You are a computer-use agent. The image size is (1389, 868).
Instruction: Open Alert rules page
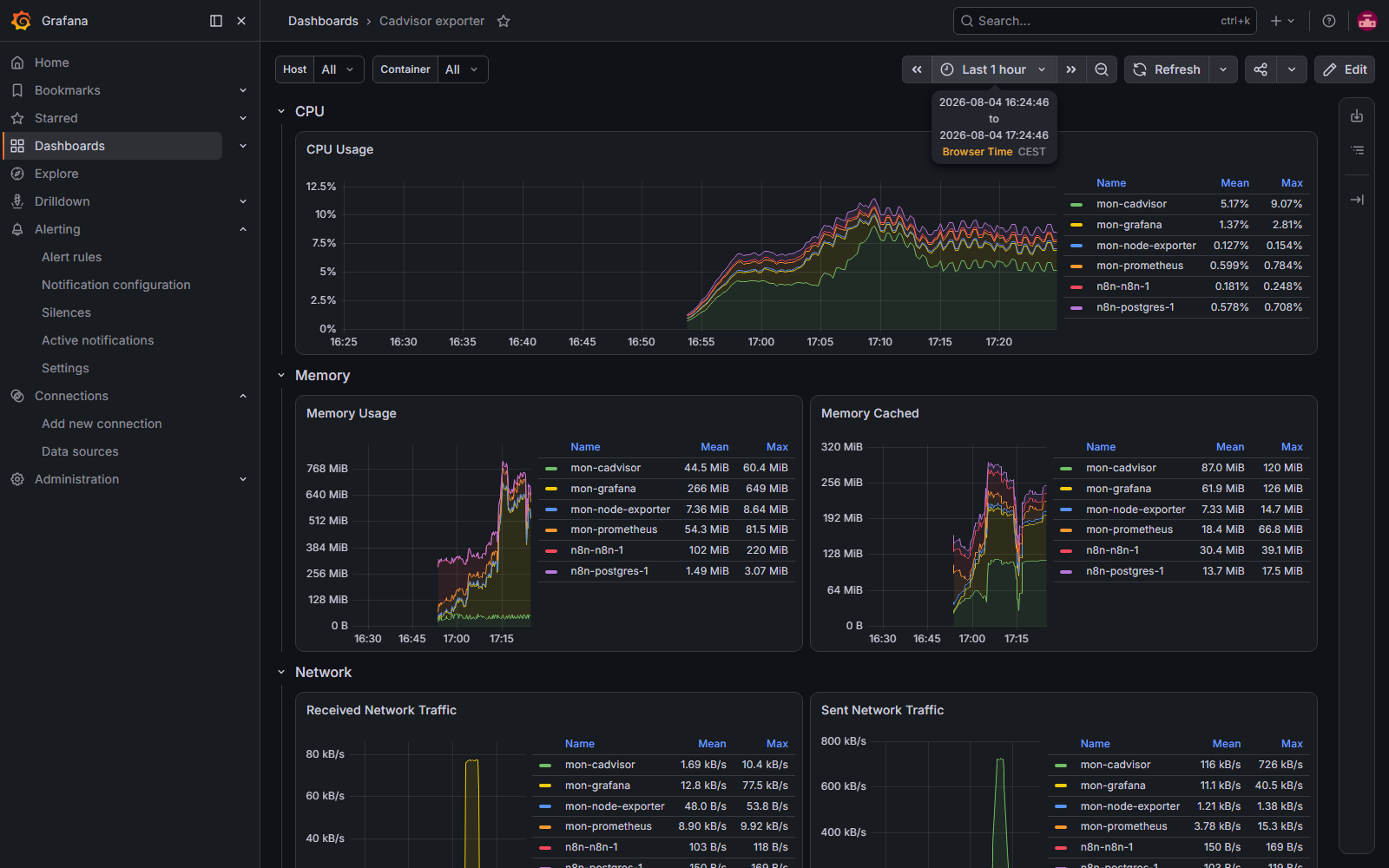click(x=71, y=257)
